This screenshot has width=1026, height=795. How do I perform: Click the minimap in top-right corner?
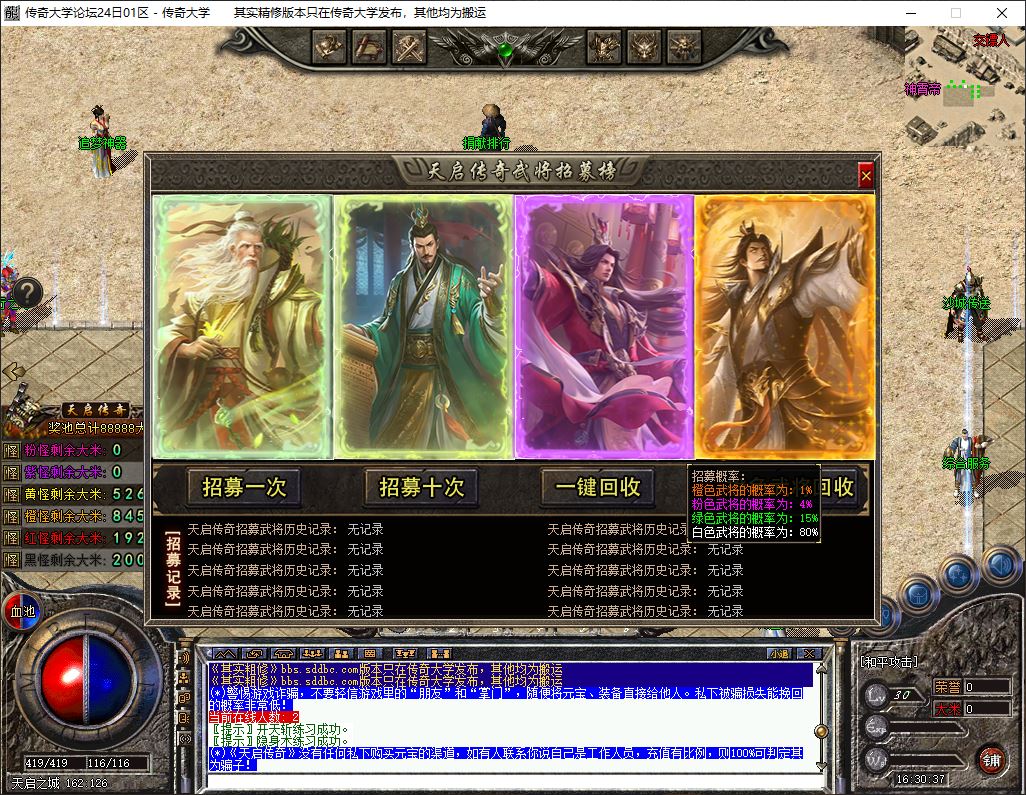(x=964, y=87)
